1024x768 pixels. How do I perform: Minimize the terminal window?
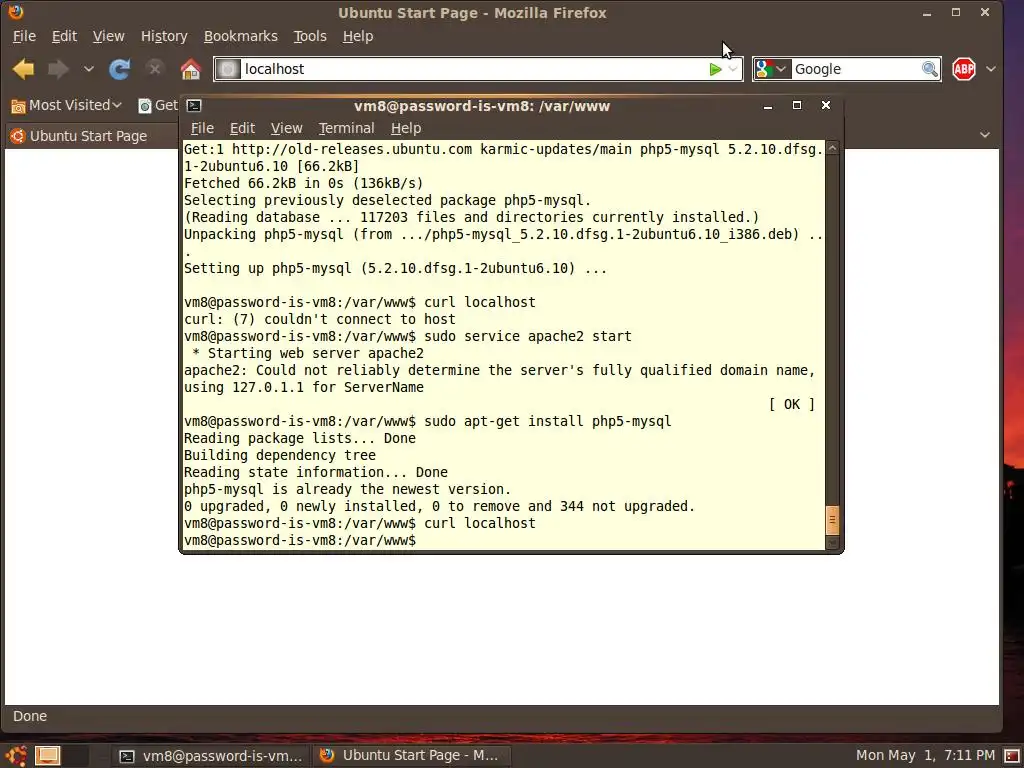[768, 106]
